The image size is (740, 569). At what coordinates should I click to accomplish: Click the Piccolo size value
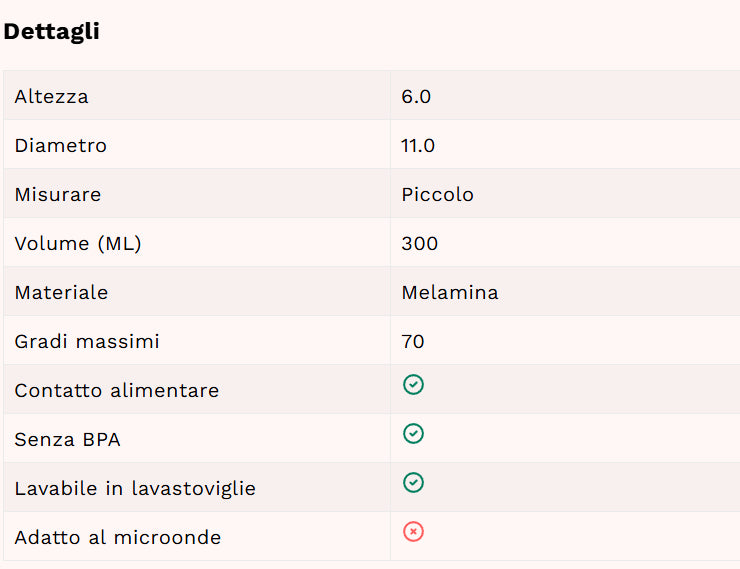tap(437, 195)
